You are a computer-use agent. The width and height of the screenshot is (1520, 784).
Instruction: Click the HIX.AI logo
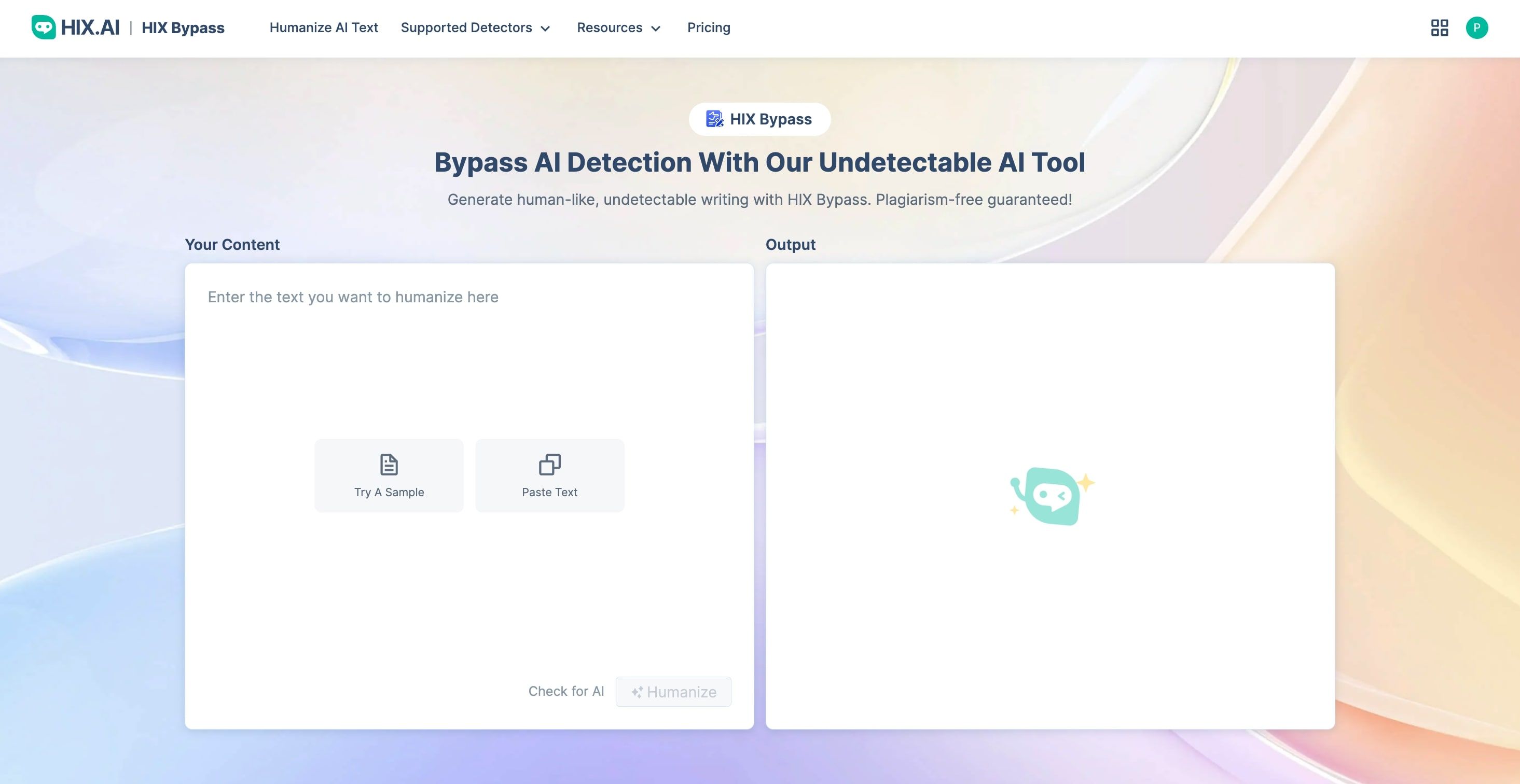[x=75, y=27]
